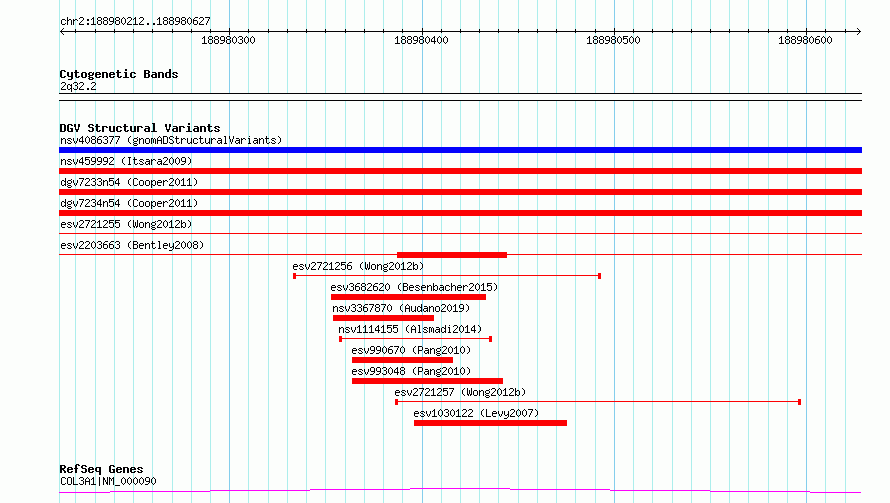Select the blue nsv4086377 variant bar
Image resolution: width=890 pixels, height=503 pixels.
click(x=460, y=150)
